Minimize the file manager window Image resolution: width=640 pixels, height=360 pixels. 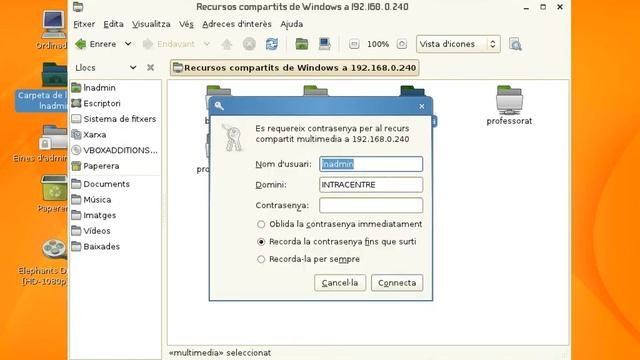[526, 7]
